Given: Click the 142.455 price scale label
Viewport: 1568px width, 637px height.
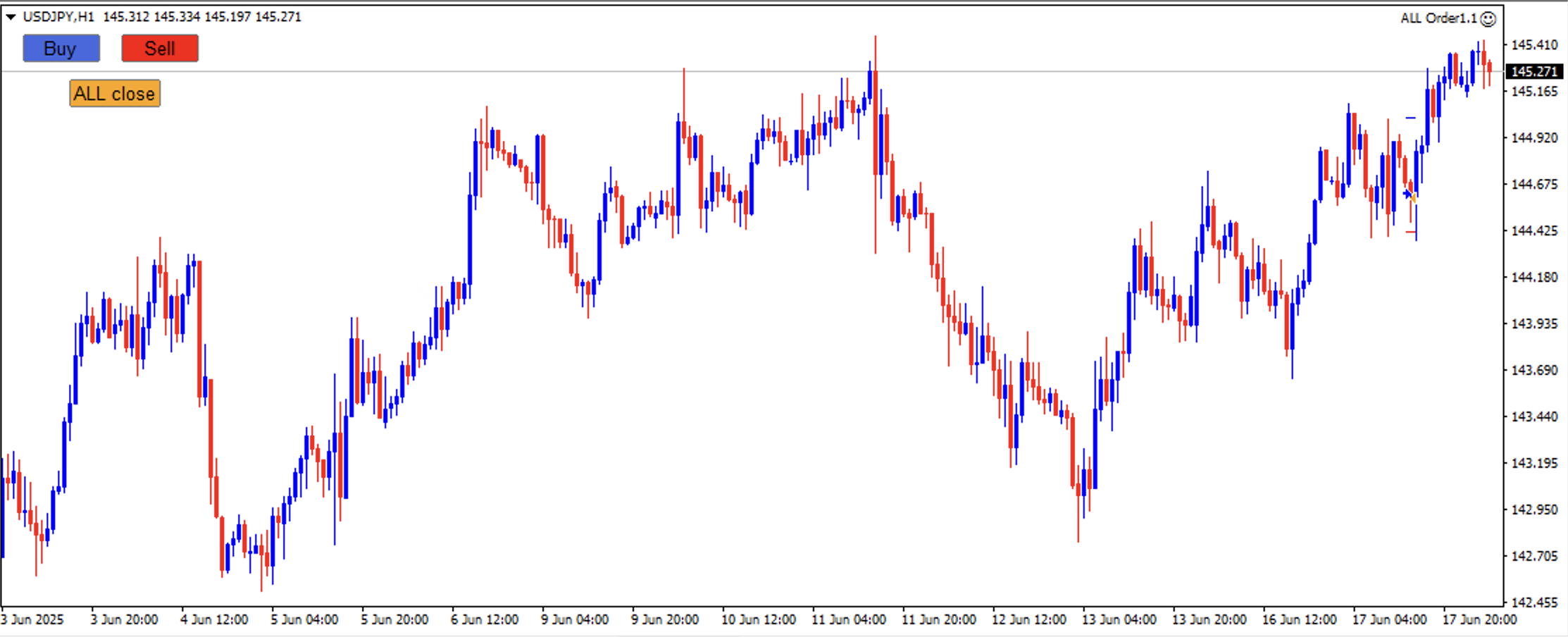Looking at the screenshot, I should tap(1534, 603).
